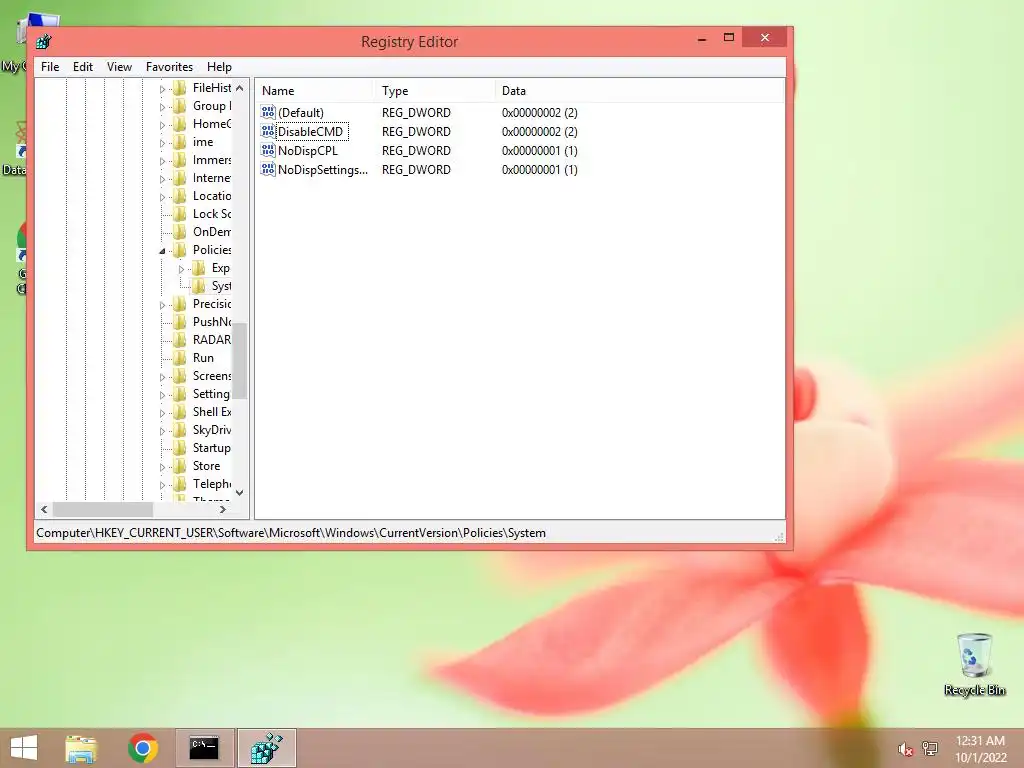Select the Shell Ex key in tree
The image size is (1024, 768).
212,412
